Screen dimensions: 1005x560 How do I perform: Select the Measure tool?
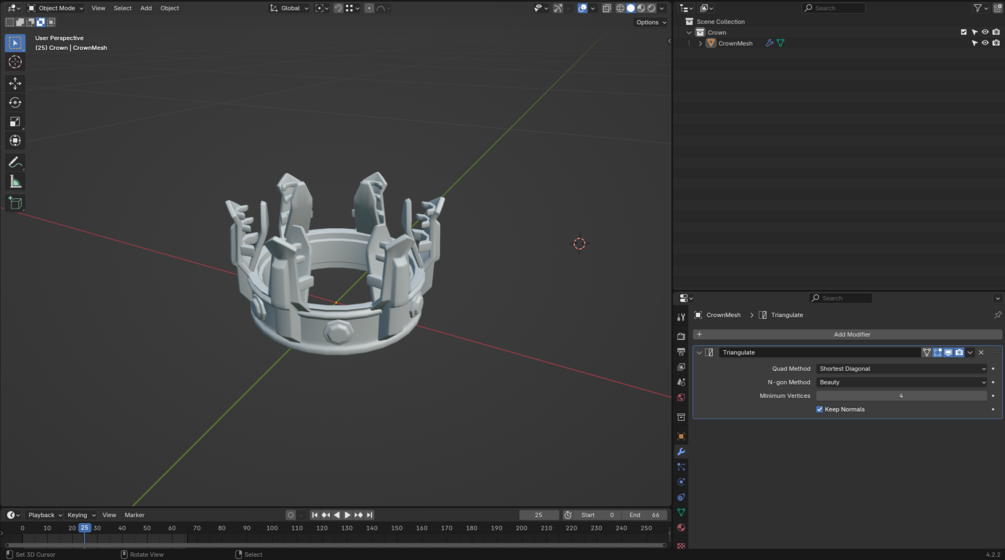tap(15, 182)
